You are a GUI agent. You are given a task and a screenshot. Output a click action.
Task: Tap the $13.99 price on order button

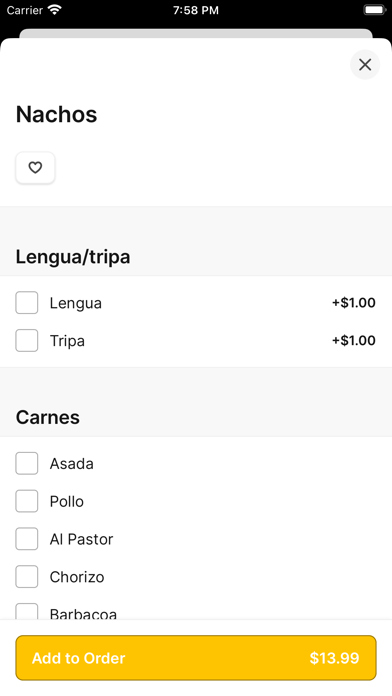[x=334, y=658]
